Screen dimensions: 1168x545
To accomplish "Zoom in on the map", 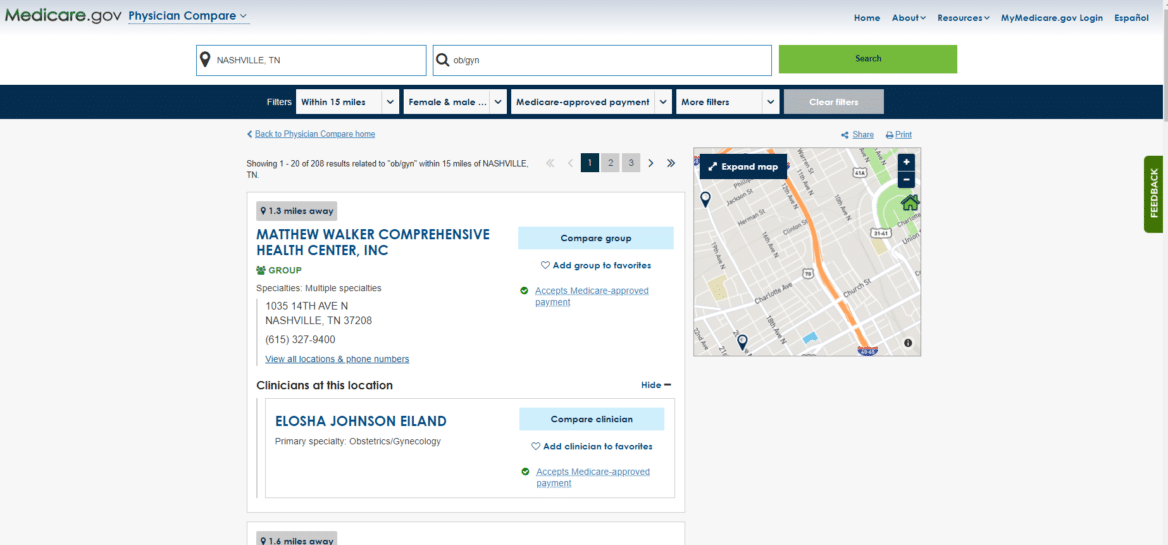I will tap(906, 162).
